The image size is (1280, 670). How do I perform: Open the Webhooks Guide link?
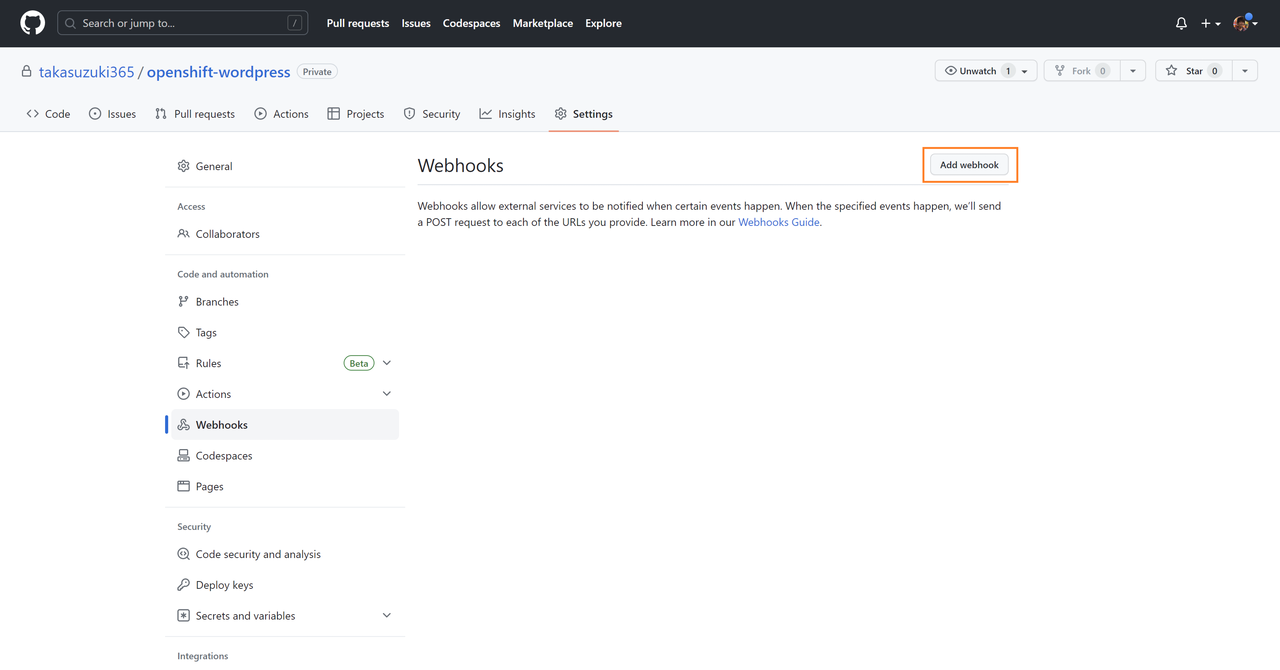pos(778,222)
